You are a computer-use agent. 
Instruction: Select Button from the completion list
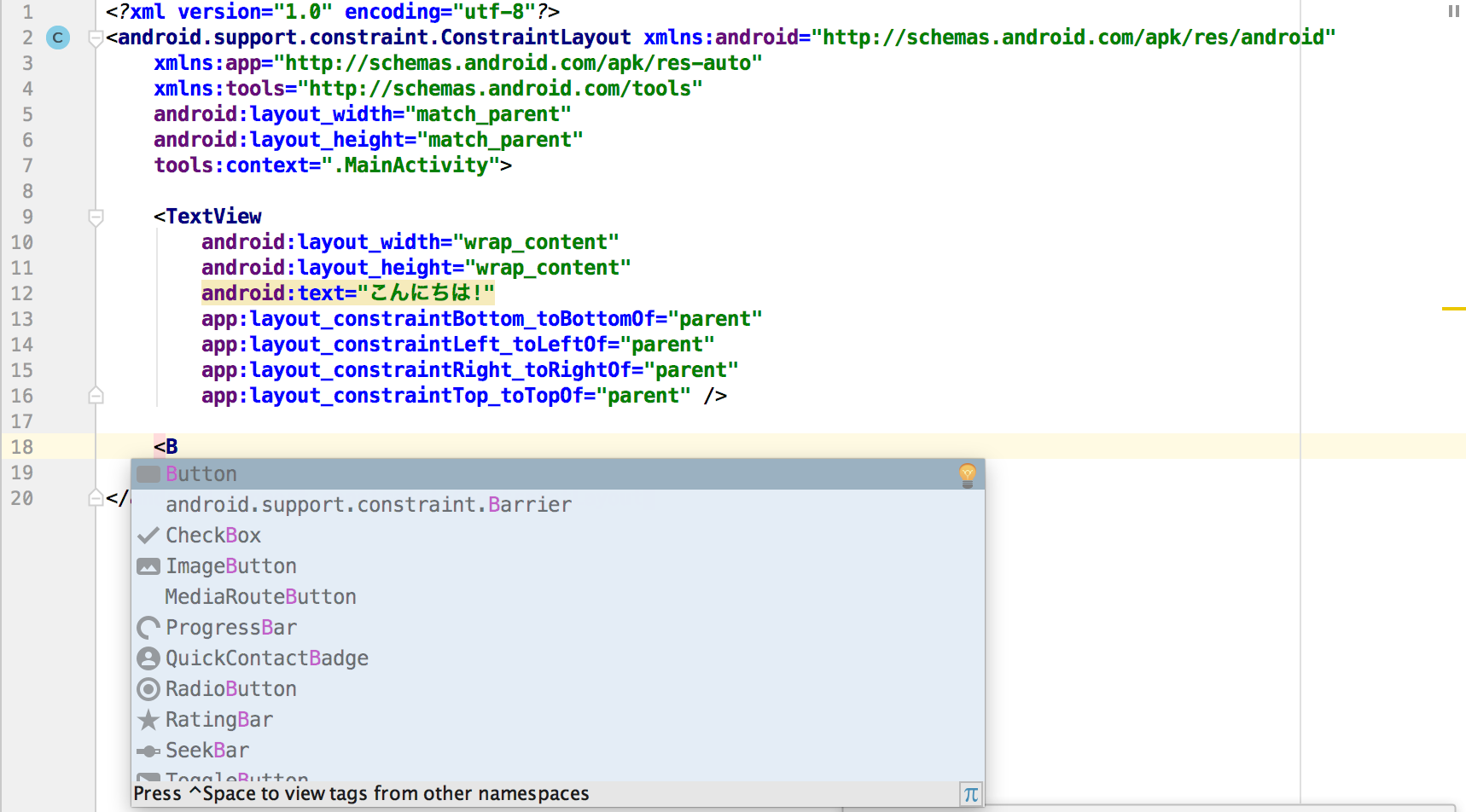point(201,473)
